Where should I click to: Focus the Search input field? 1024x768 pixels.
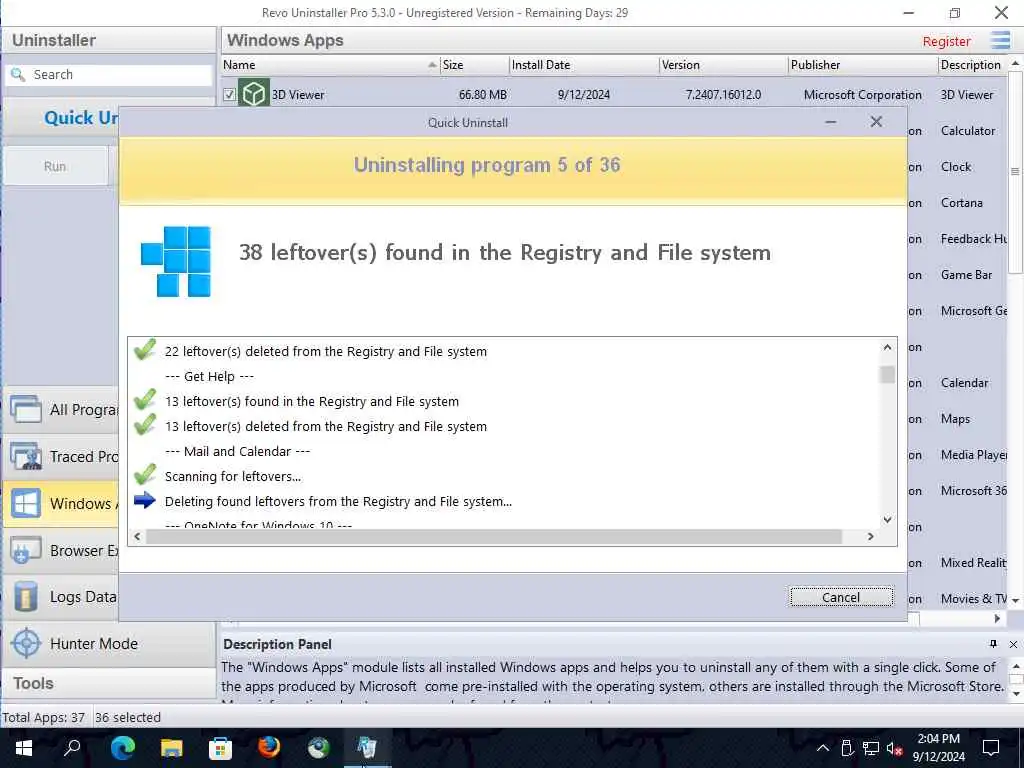tap(108, 74)
